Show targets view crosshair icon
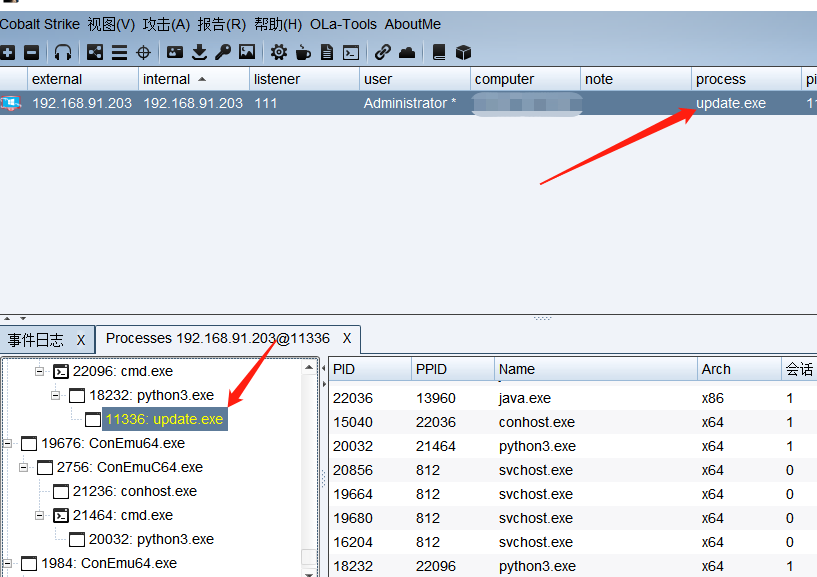The height and width of the screenshot is (577, 817). pos(143,52)
